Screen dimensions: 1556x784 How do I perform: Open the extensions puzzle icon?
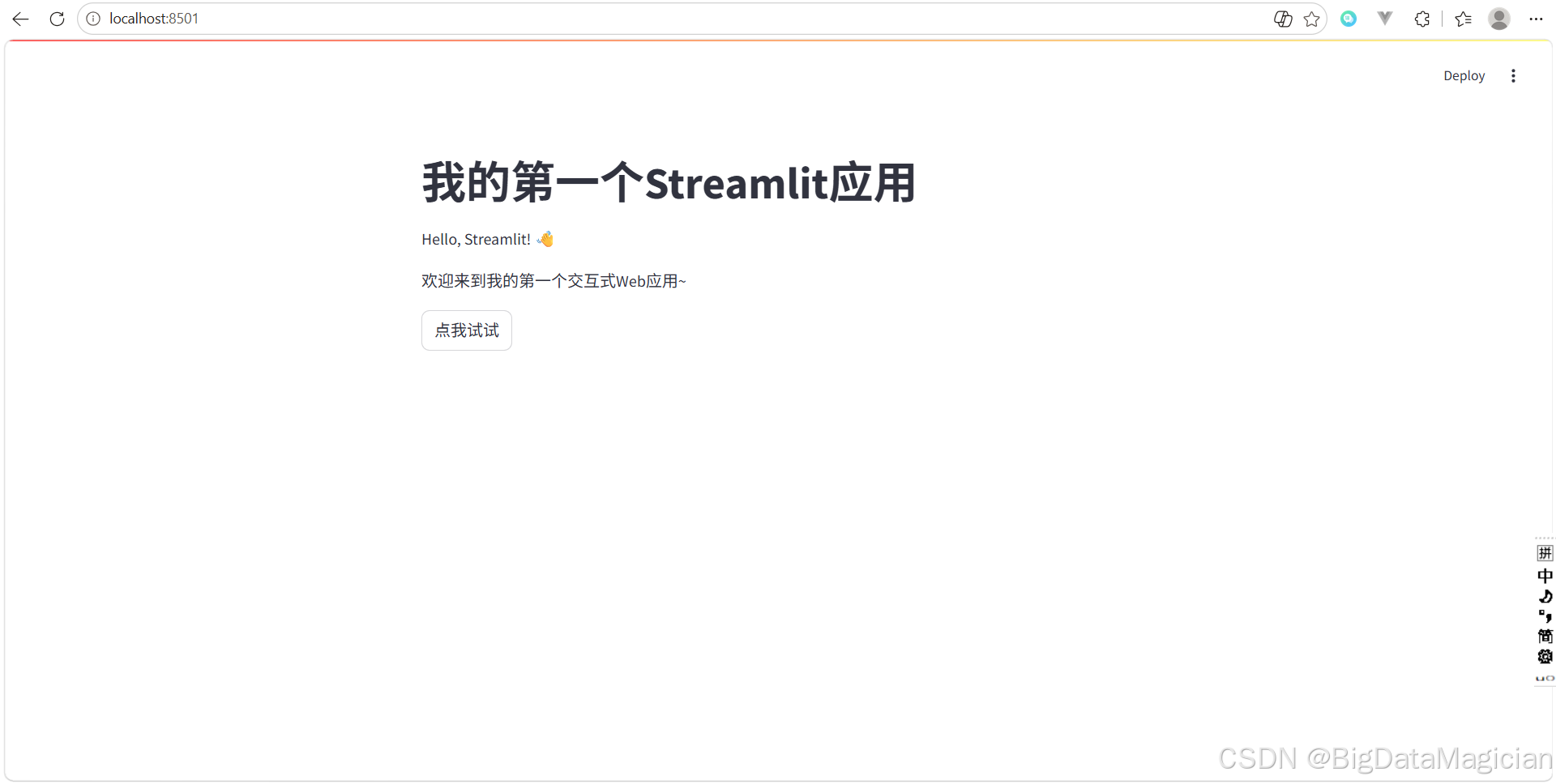pos(1422,19)
